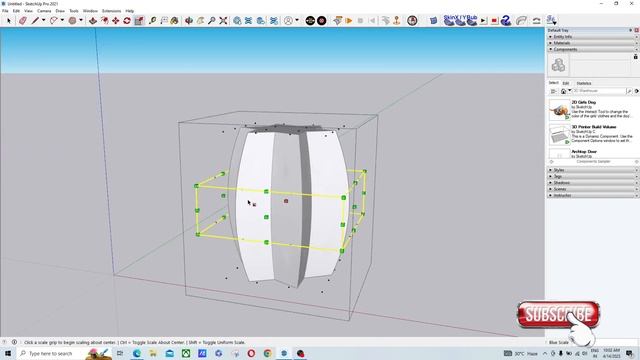Click Zoom Extents tool
The image size is (640, 360).
(x=223, y=20)
